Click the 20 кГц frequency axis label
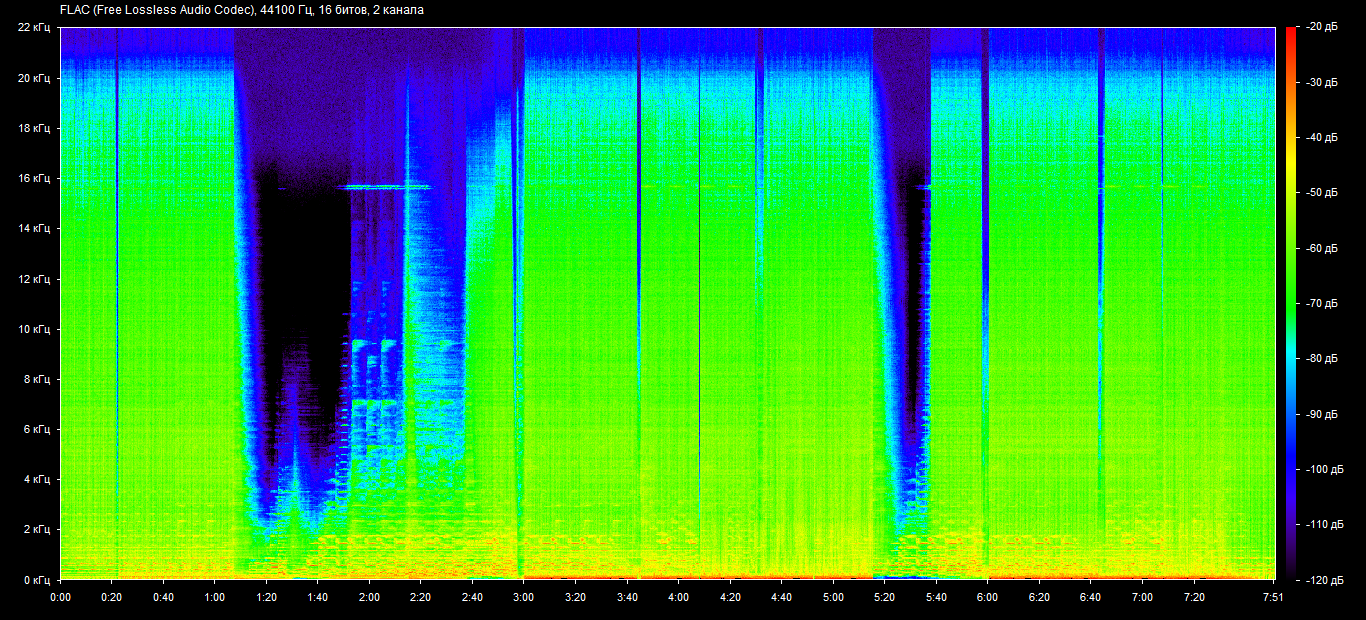This screenshot has width=1366, height=620. [34, 78]
